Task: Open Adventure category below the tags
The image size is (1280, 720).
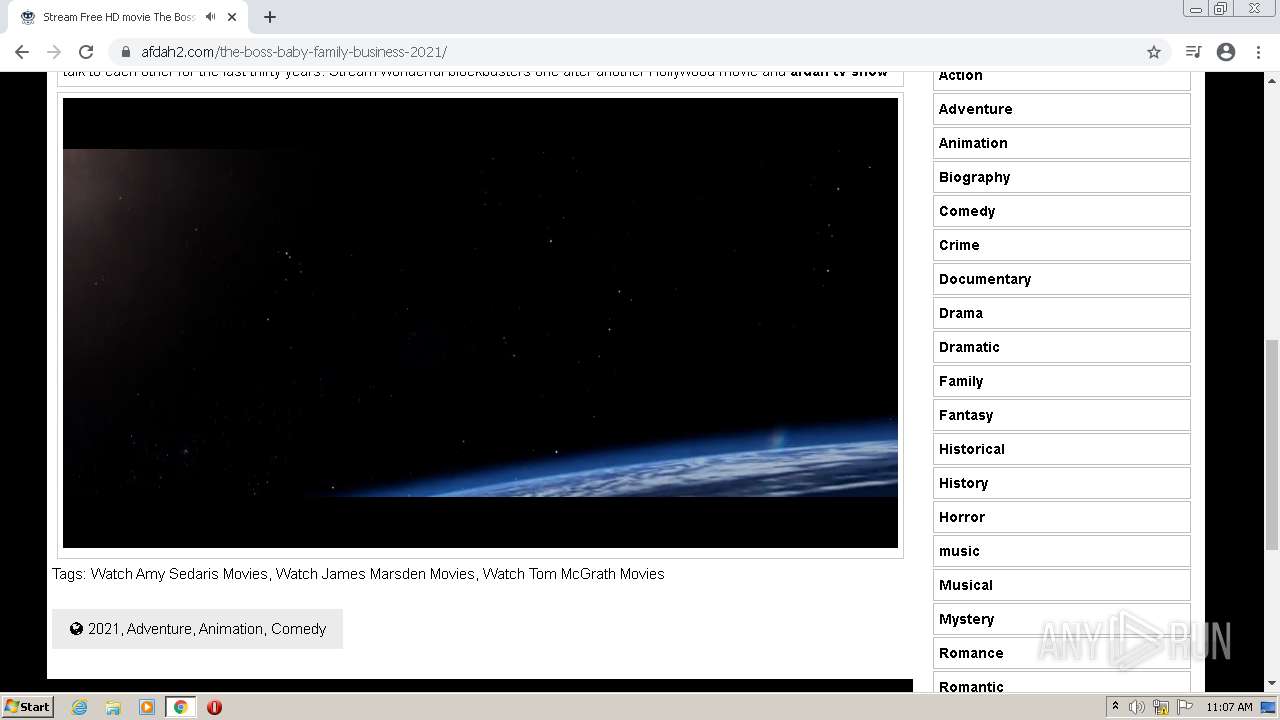Action: point(159,629)
